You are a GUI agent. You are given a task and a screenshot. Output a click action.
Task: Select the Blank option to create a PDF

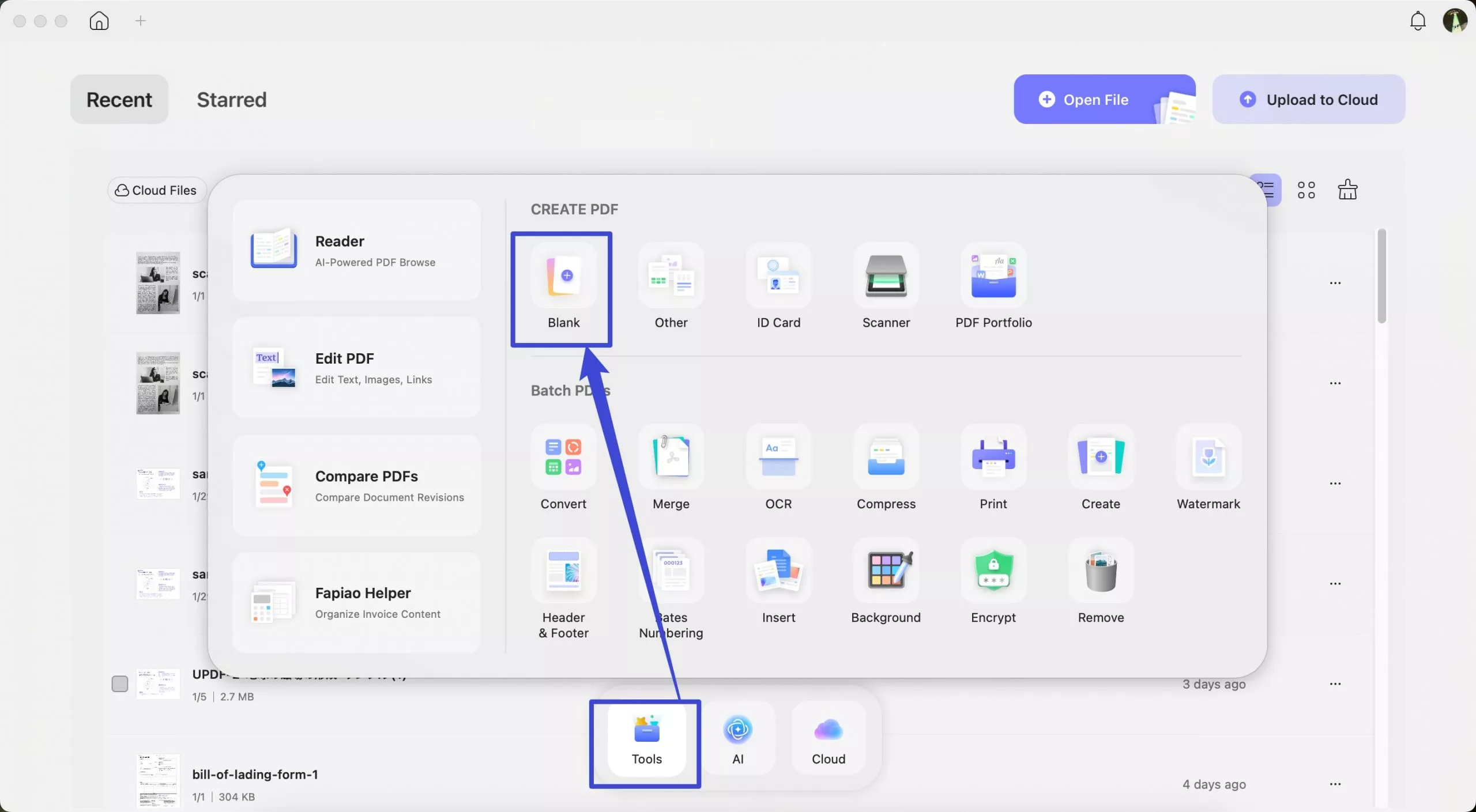click(563, 288)
